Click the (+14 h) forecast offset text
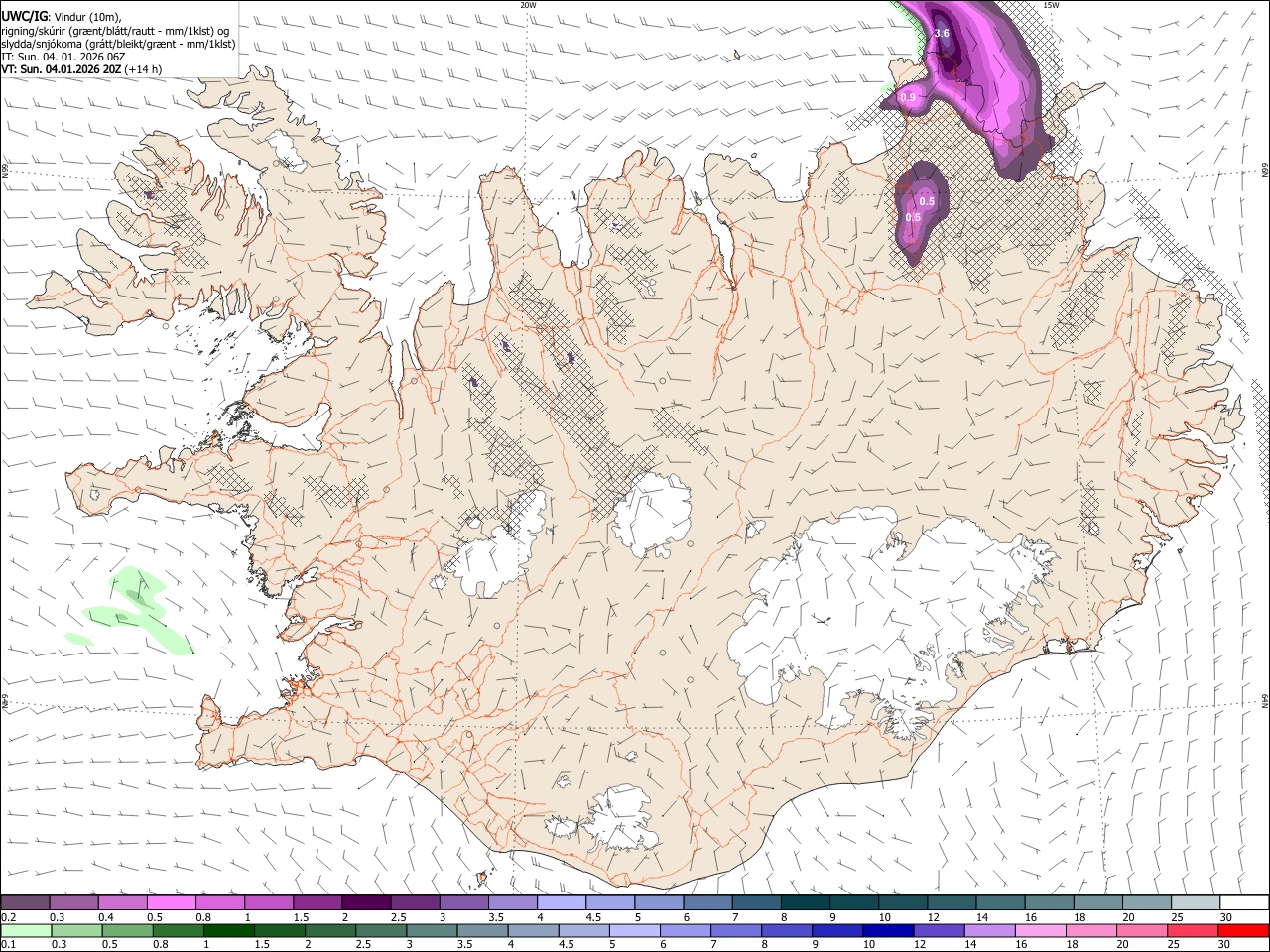 144,69
